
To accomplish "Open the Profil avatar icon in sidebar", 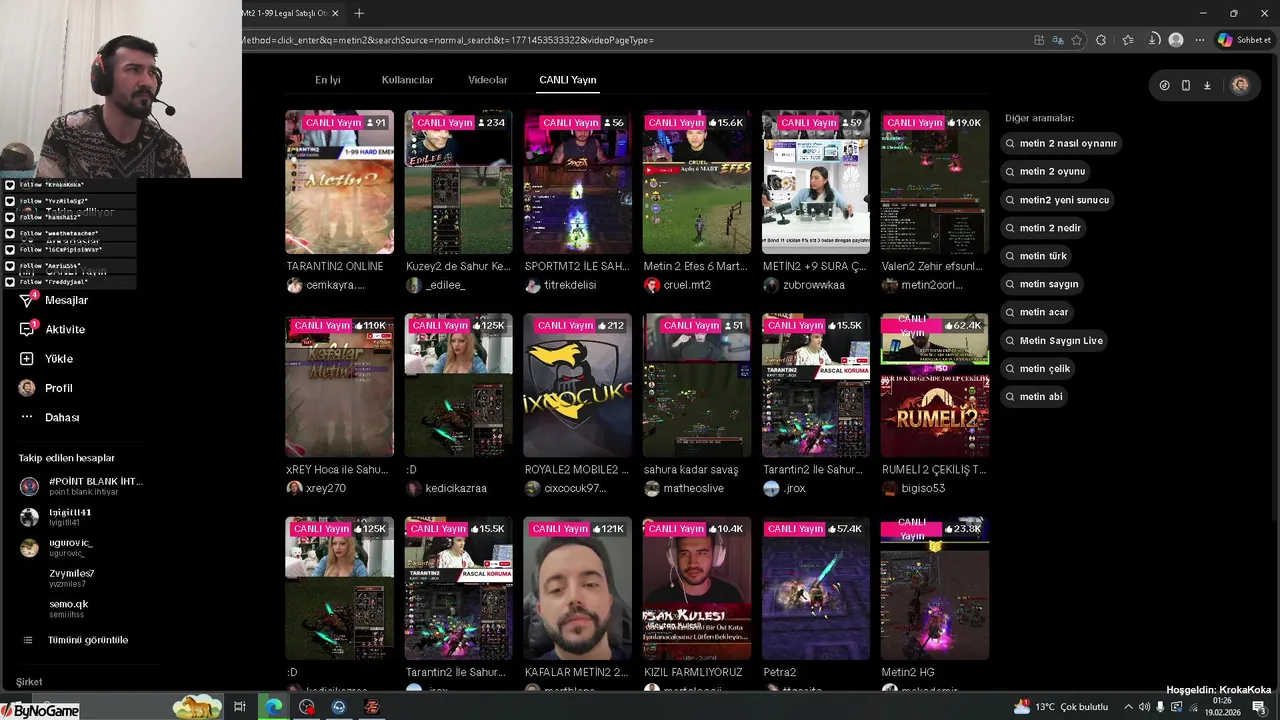I will [x=27, y=388].
